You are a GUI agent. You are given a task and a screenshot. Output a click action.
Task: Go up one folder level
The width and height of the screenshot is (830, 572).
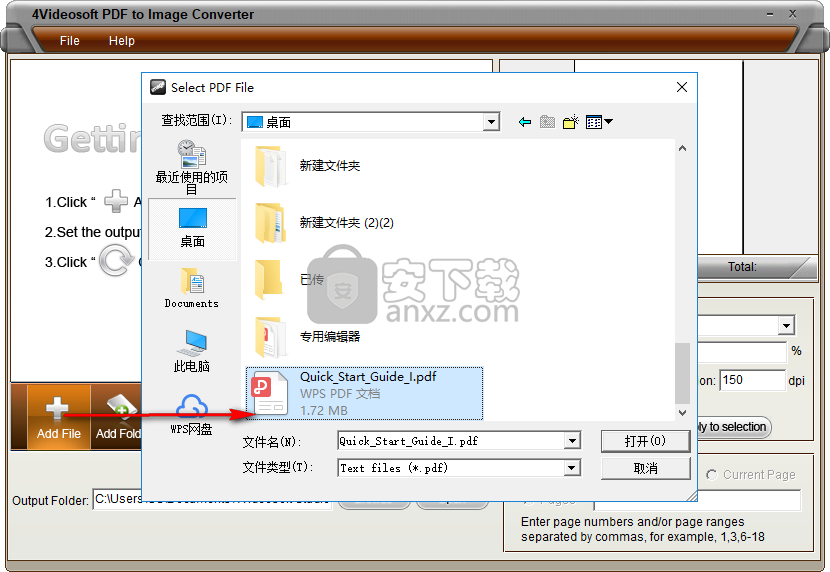[547, 122]
